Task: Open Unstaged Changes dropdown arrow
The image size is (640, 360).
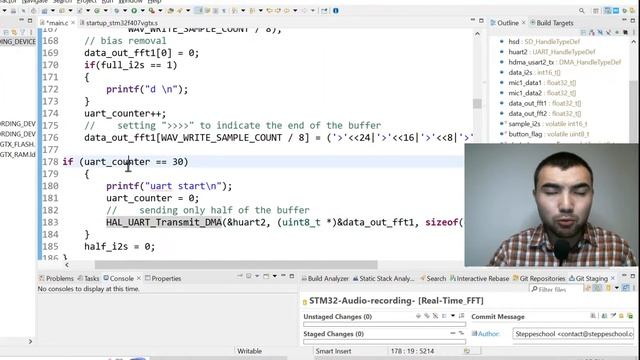Action: tap(453, 316)
